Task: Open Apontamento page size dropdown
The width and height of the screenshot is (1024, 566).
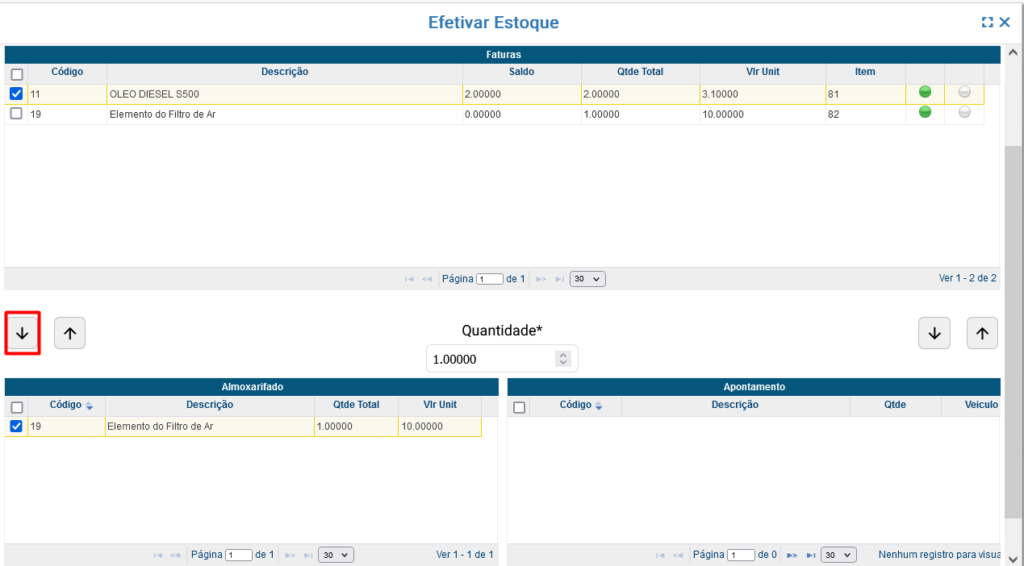Action: (x=838, y=555)
